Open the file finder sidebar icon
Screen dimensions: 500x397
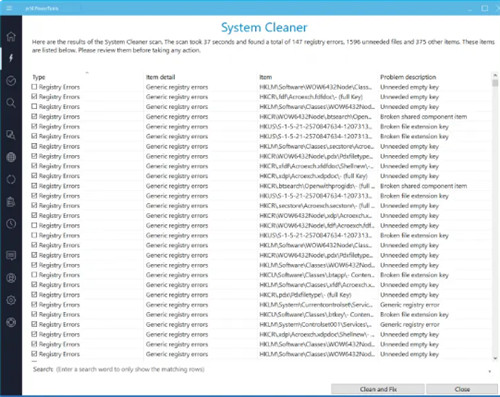pos(11,135)
